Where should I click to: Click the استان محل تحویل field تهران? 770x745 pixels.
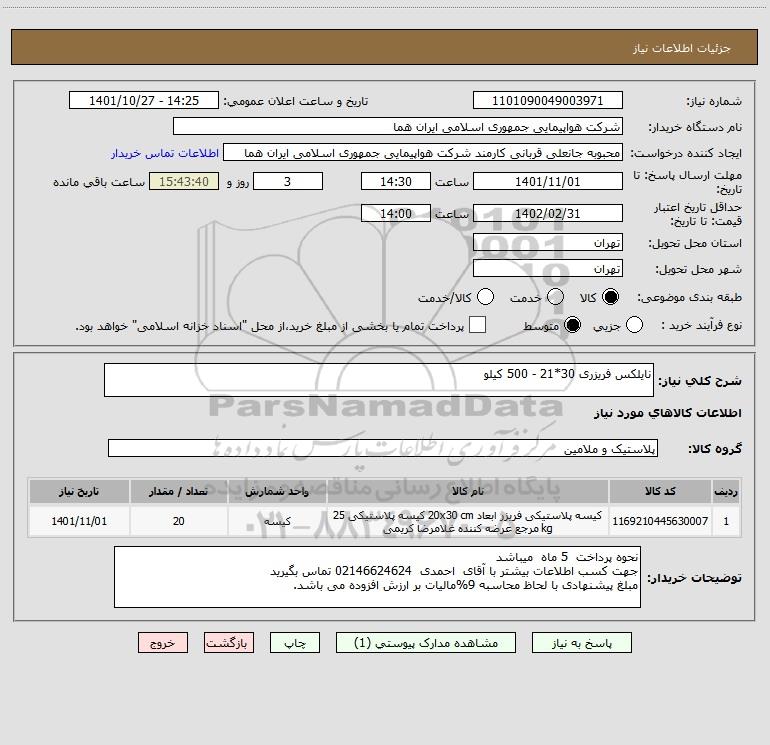[x=548, y=242]
